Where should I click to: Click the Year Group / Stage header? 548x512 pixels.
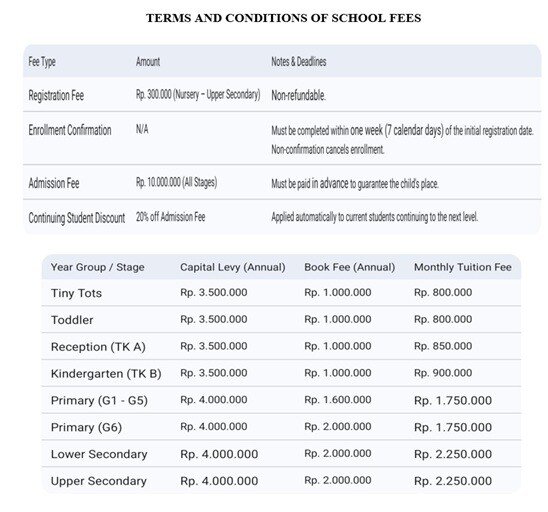pos(98,267)
